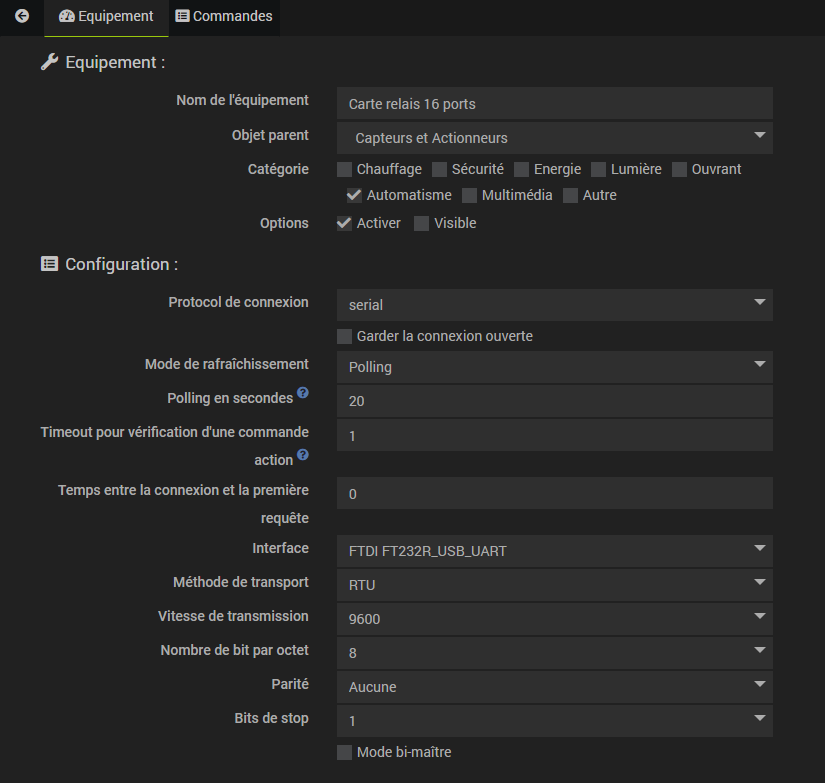
Task: Open the Commandes tab
Action: 223,17
